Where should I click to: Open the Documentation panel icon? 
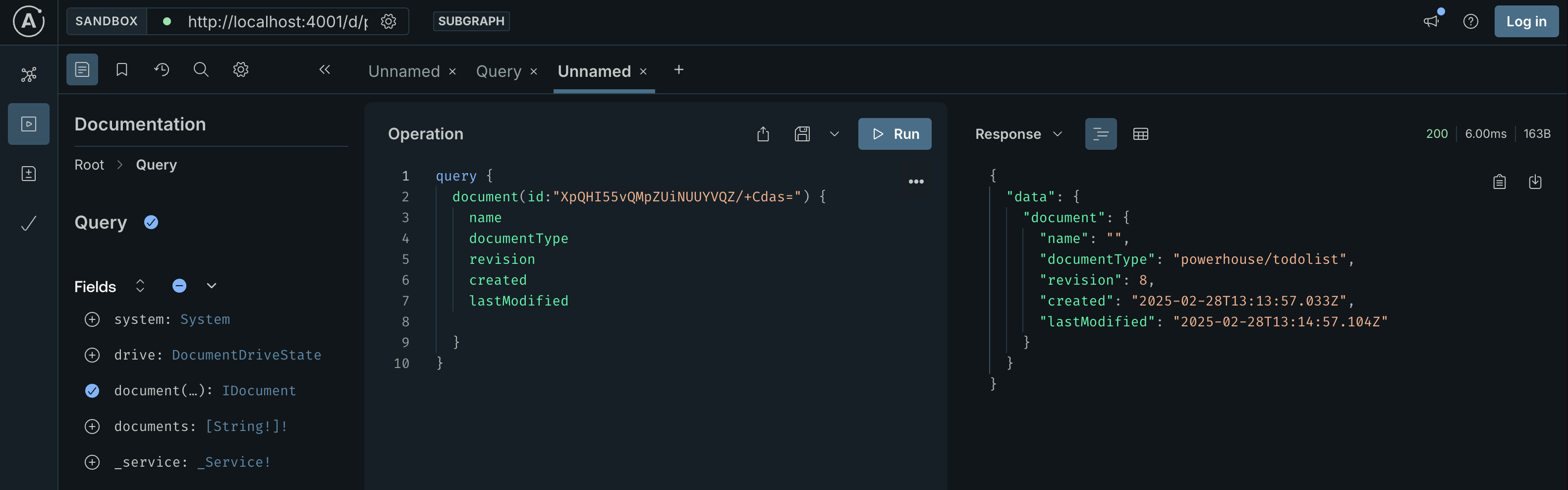[x=82, y=69]
